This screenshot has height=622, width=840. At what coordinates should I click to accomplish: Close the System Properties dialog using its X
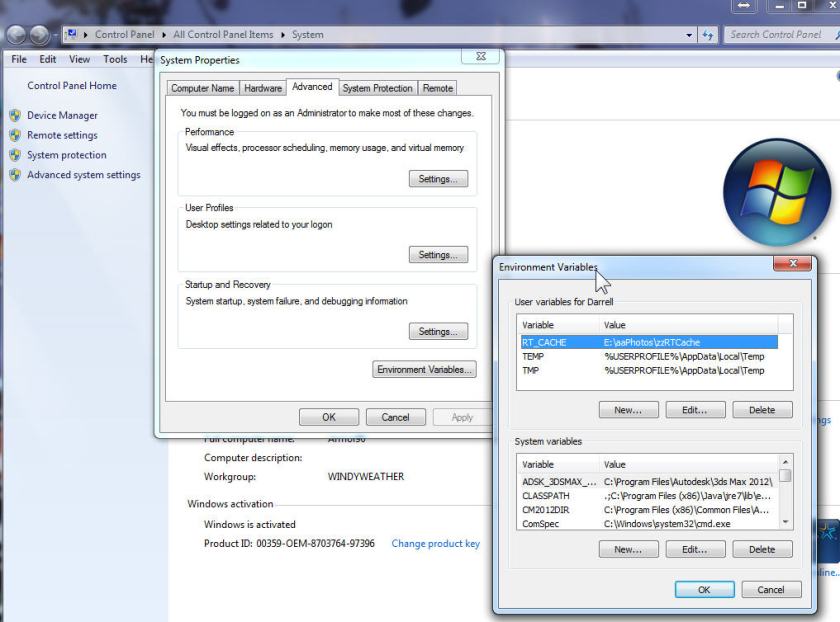coord(480,58)
